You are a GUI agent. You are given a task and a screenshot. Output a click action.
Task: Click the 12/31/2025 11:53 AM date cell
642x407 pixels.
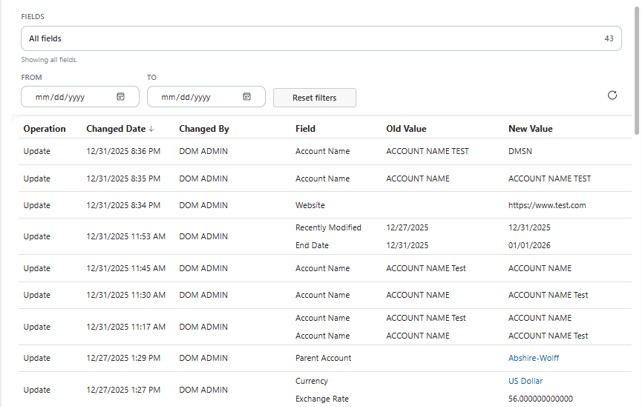coord(126,236)
